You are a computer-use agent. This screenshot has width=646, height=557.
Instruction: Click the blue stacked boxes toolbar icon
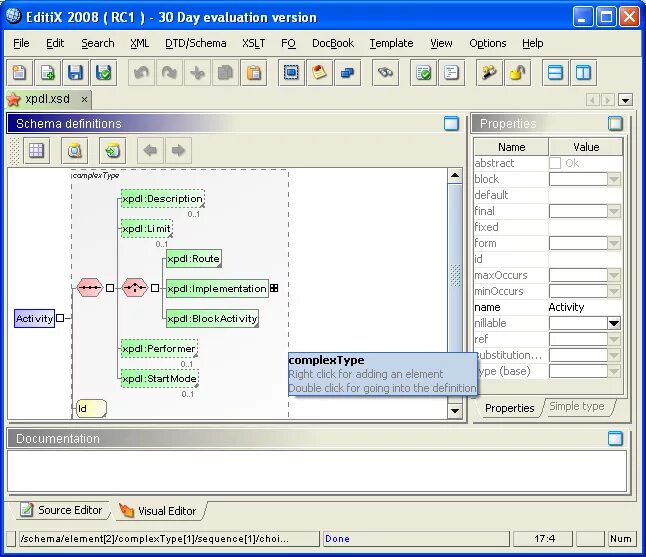point(347,73)
